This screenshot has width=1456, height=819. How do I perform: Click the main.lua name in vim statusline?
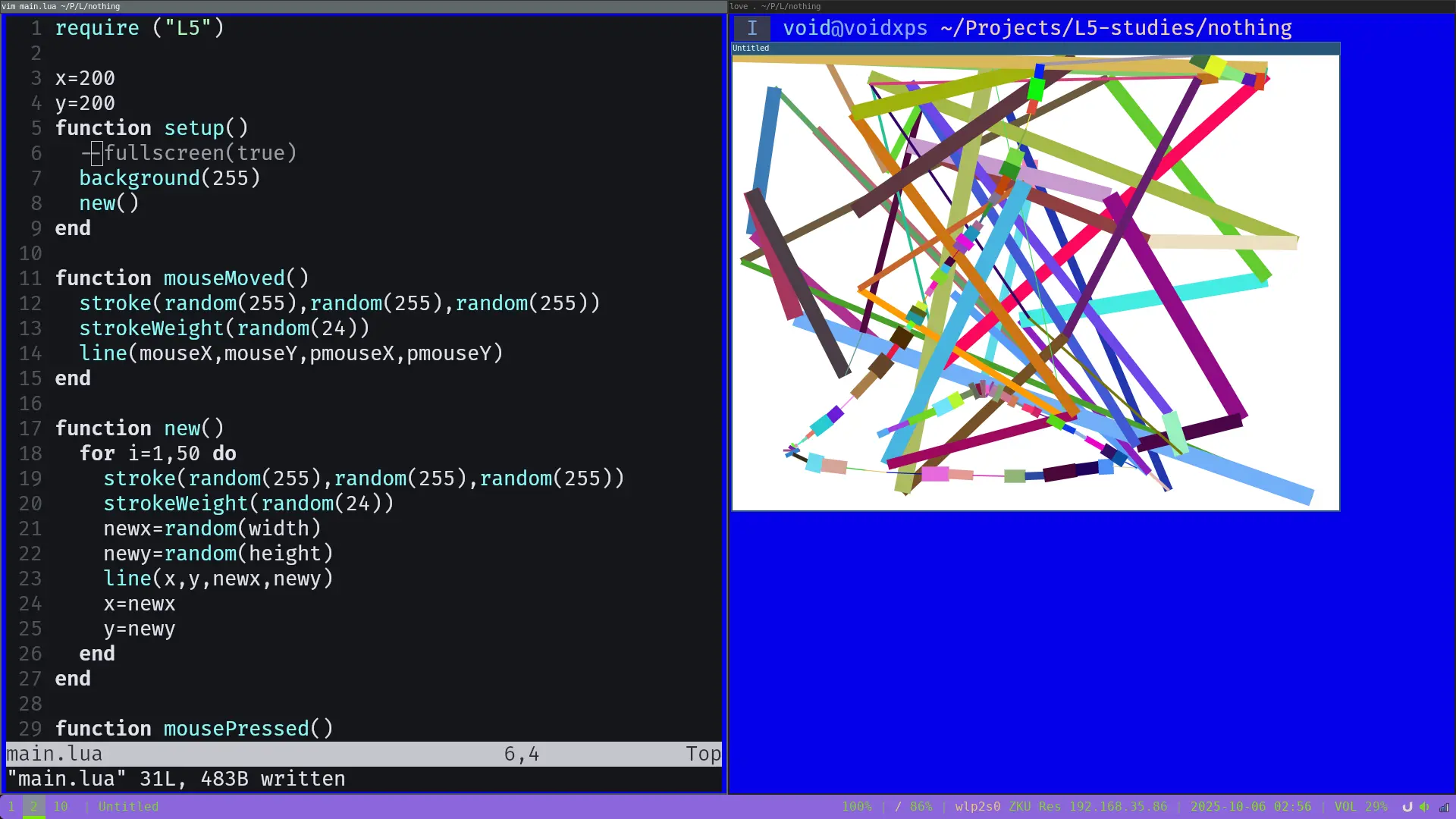(x=55, y=754)
